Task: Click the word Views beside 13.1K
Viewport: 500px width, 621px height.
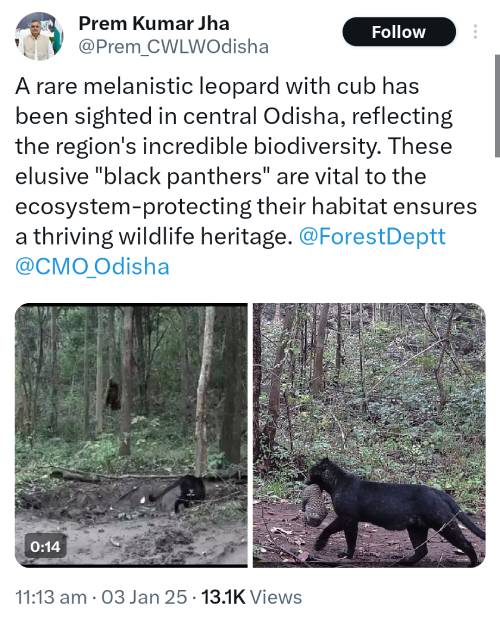Action: click(276, 597)
